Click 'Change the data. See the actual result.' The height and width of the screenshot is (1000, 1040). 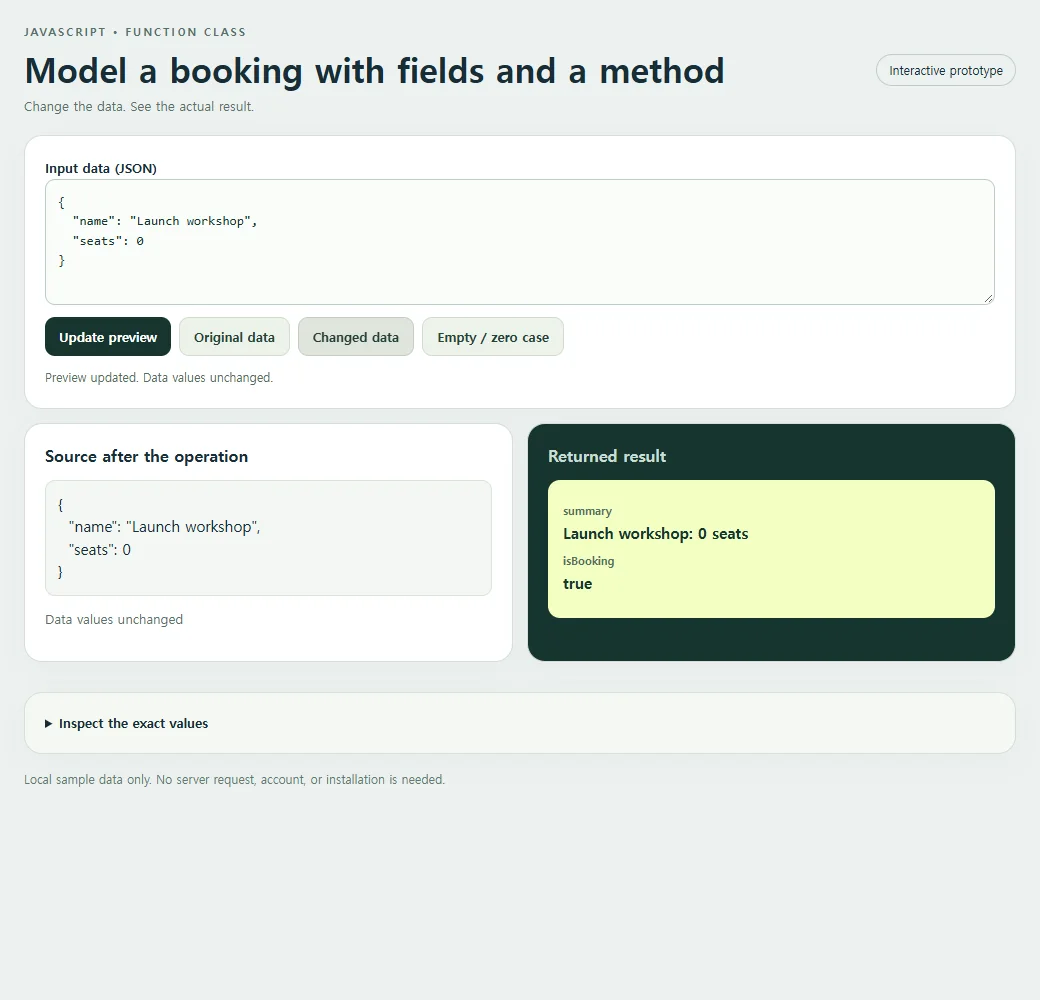[x=139, y=106]
